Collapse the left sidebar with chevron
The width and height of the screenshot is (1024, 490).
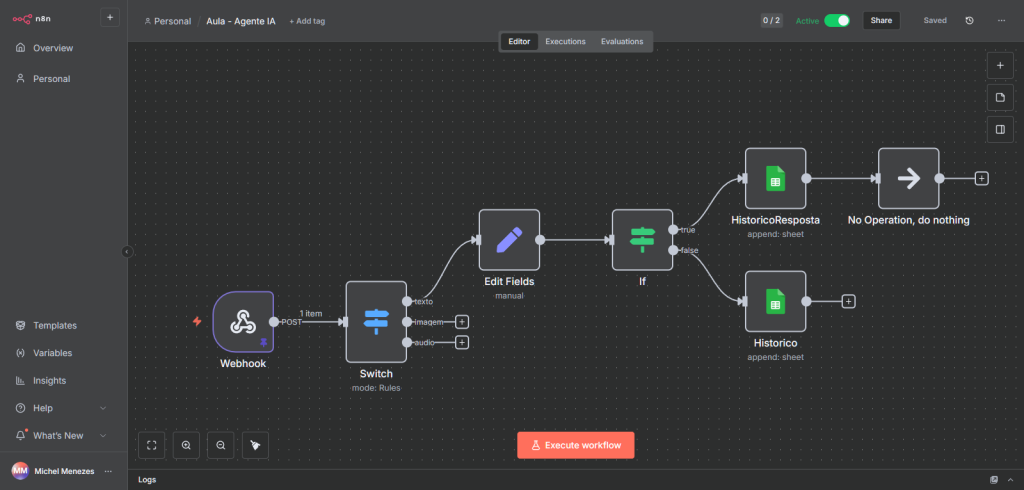127,252
